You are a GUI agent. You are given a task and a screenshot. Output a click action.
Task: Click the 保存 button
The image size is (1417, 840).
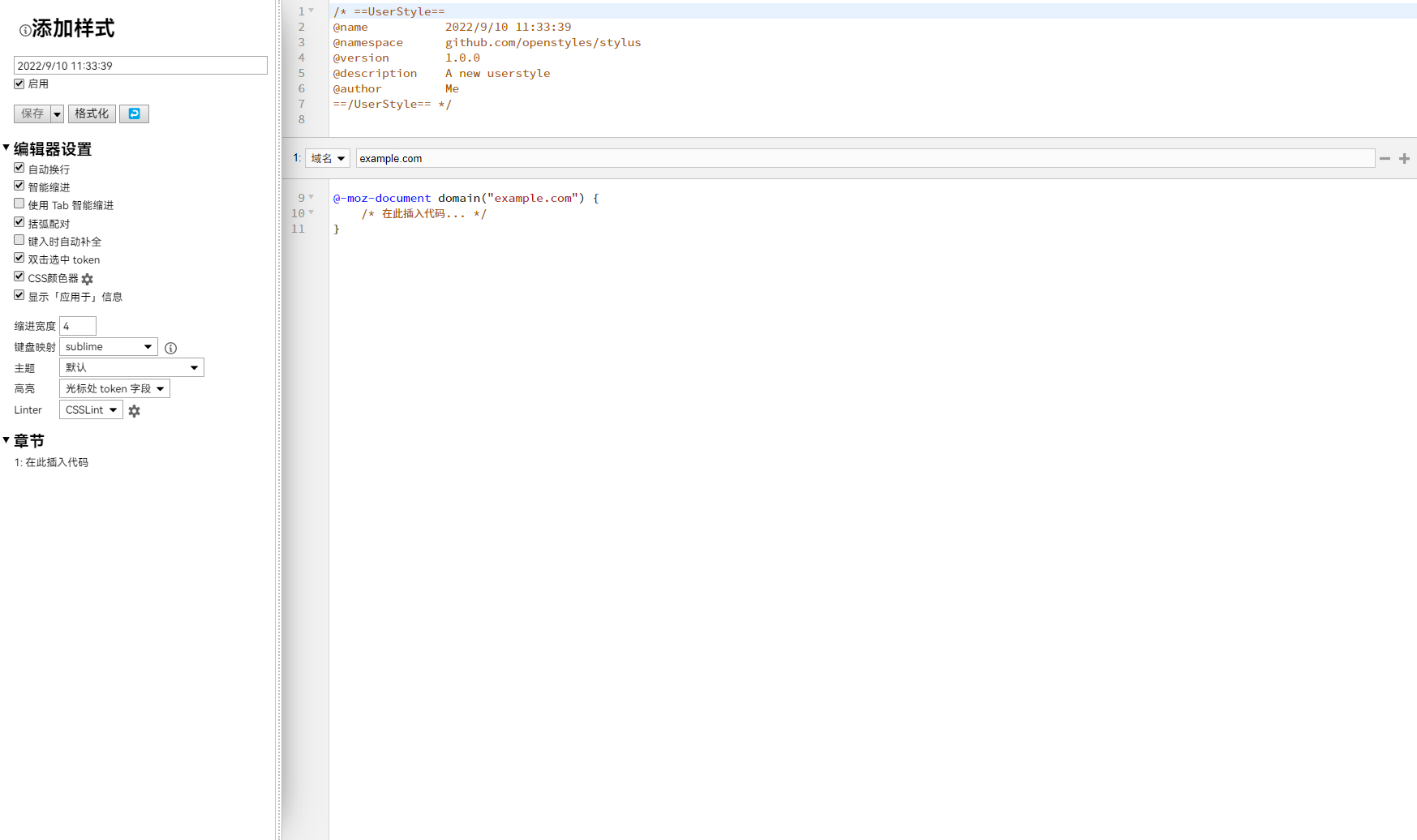[32, 114]
